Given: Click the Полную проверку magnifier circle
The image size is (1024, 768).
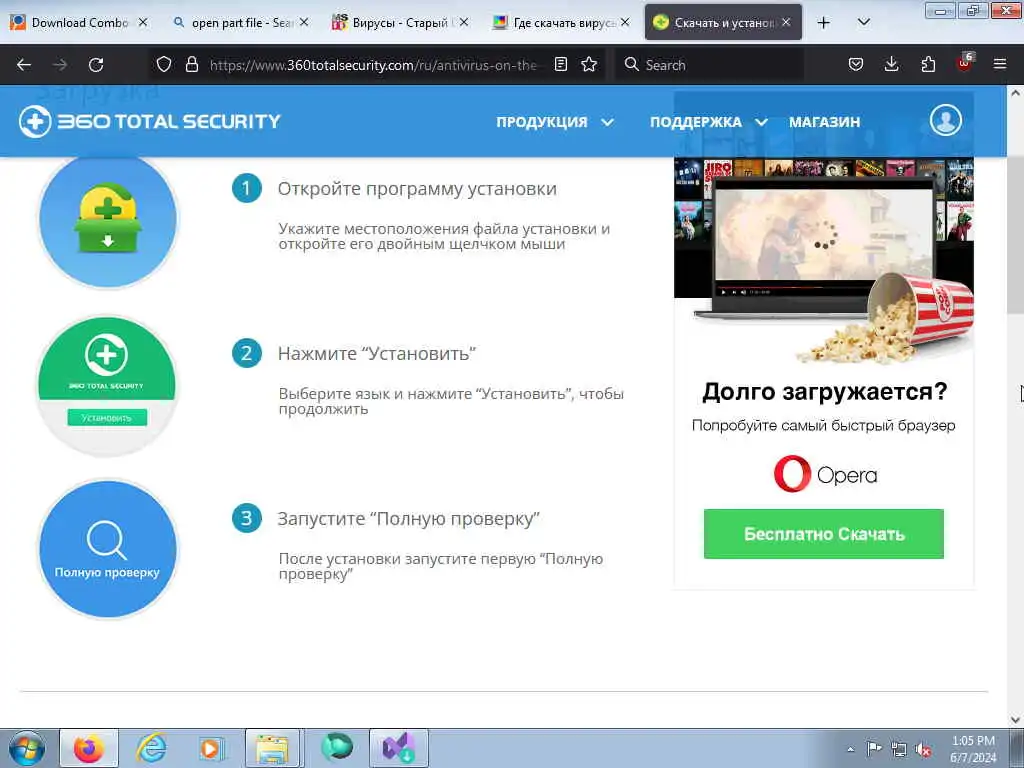Looking at the screenshot, I should (108, 549).
